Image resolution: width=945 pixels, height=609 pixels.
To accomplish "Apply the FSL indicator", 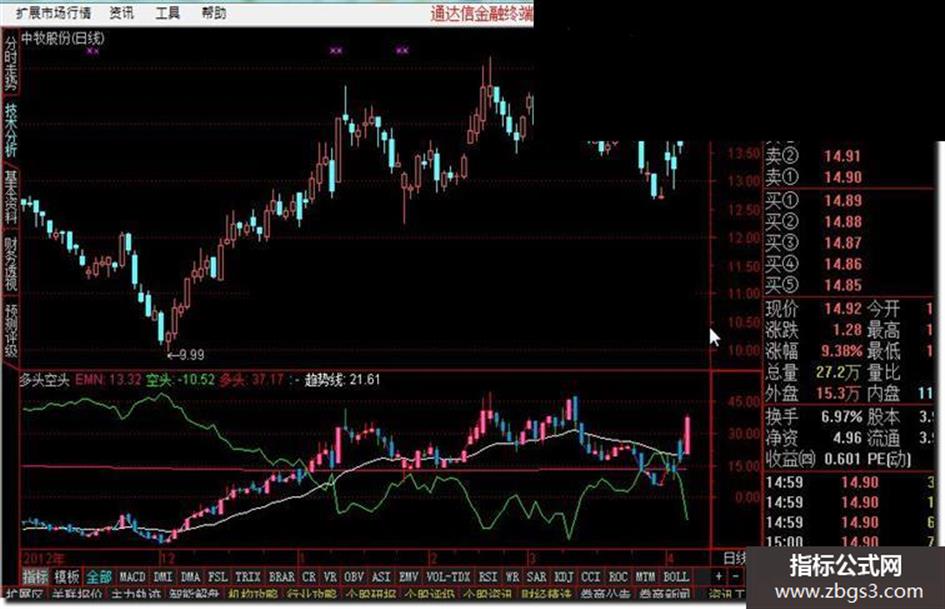I will coord(218,577).
